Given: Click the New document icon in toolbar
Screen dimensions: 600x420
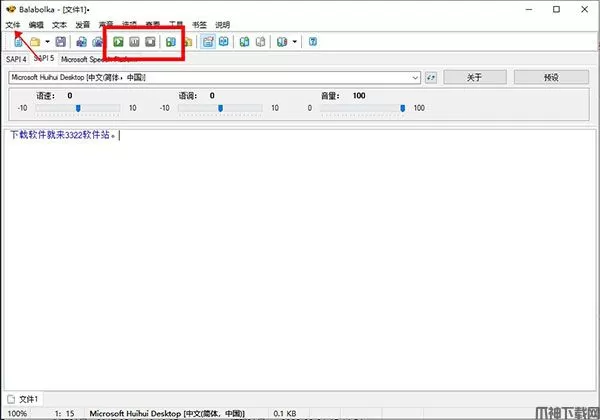Looking at the screenshot, I should 20,42.
